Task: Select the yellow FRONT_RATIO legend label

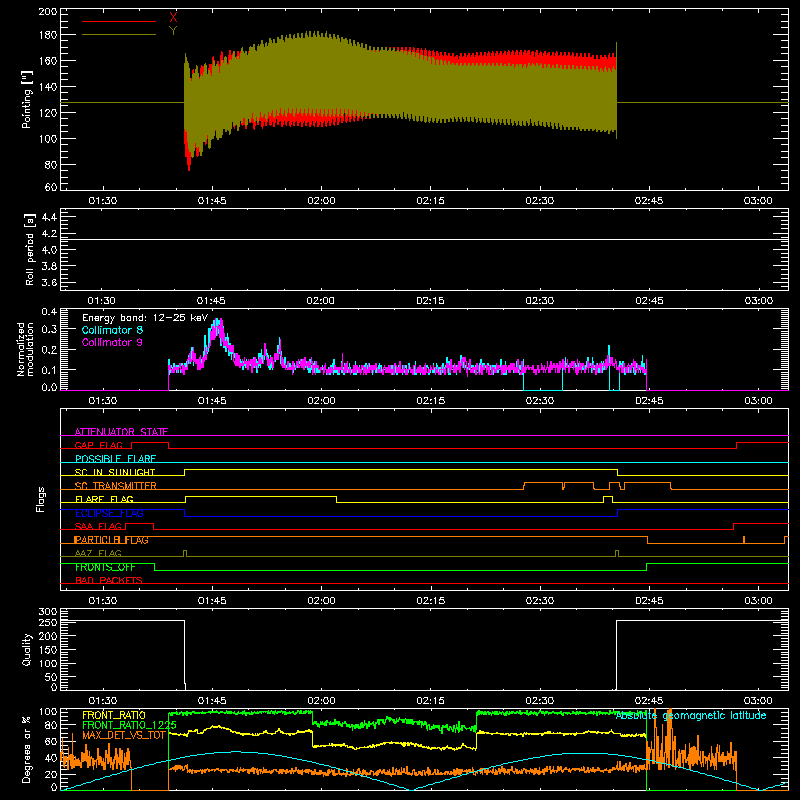Action: (114, 715)
